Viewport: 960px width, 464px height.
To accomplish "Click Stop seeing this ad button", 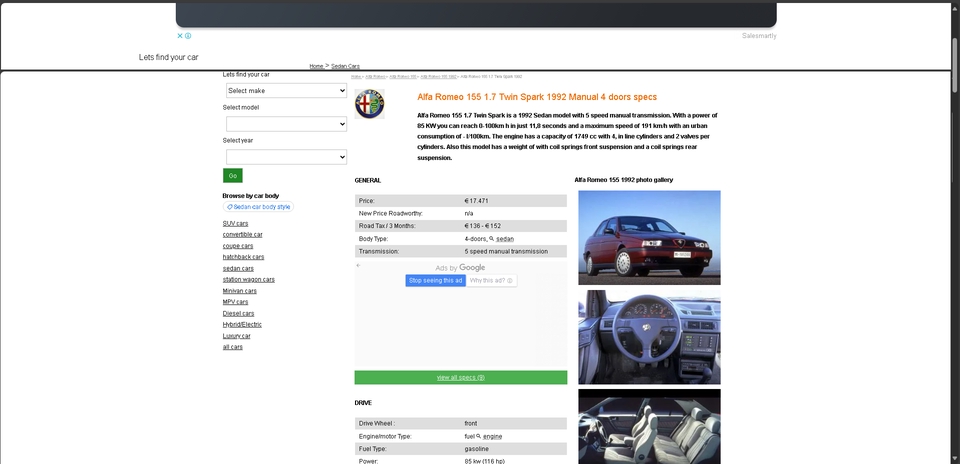I will pyautogui.click(x=435, y=280).
